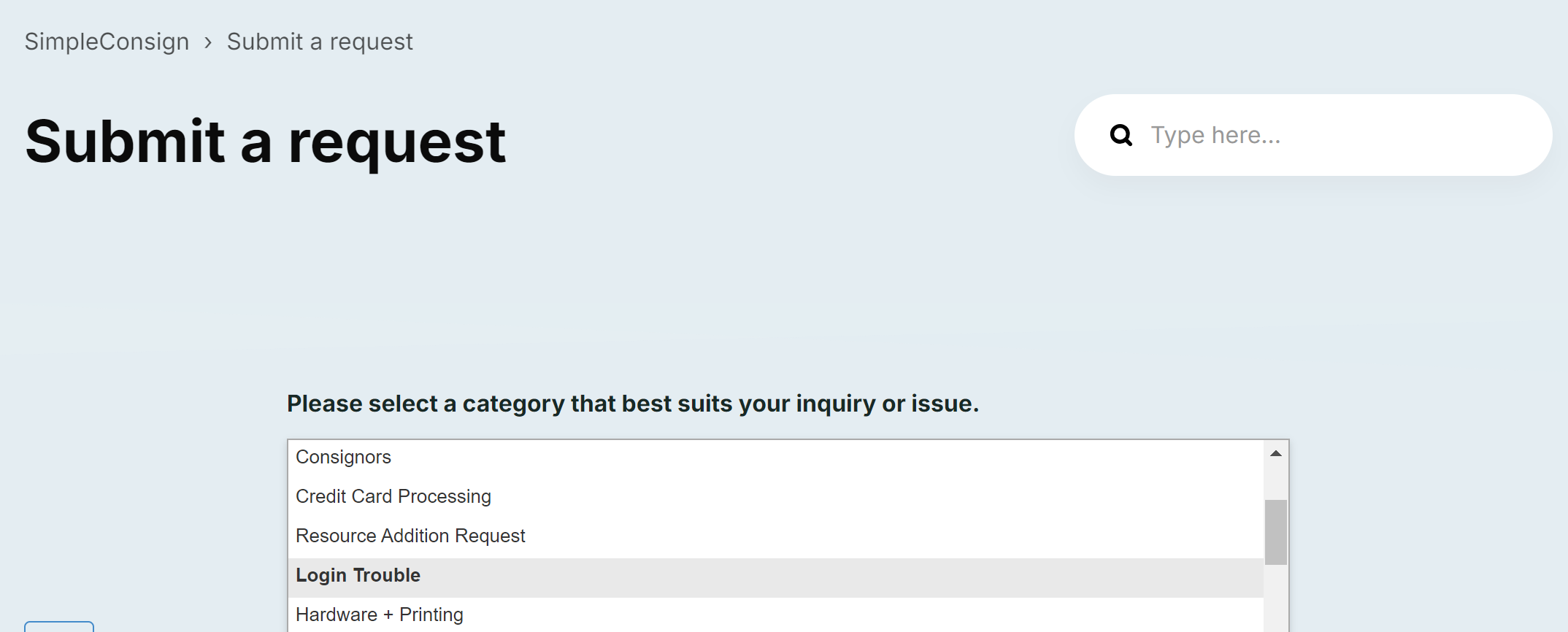Click scrollbar track below the thumb
1568x632 pixels.
(1276, 598)
